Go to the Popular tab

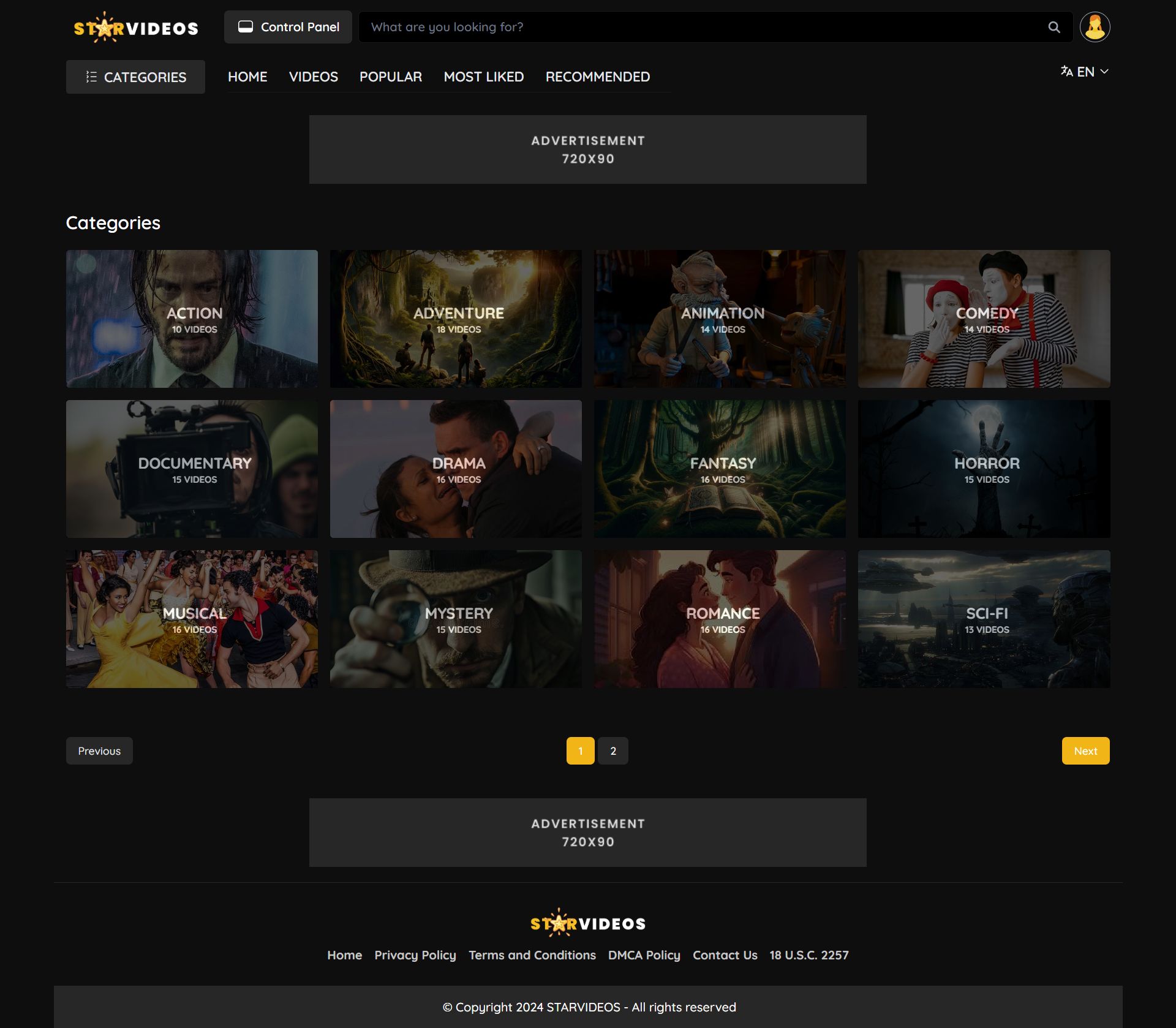[390, 77]
